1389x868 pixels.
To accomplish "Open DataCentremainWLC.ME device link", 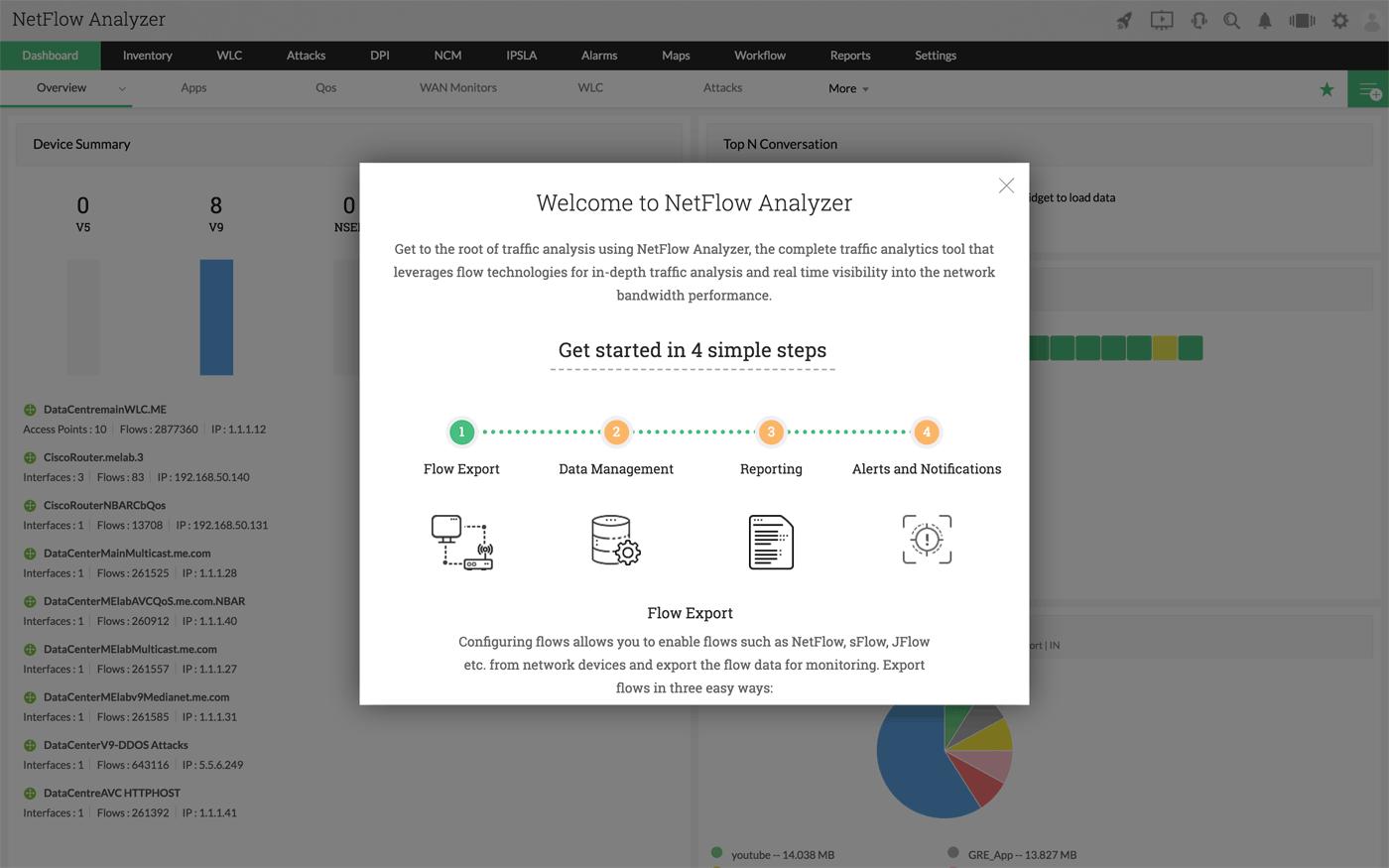I will pyautogui.click(x=104, y=410).
